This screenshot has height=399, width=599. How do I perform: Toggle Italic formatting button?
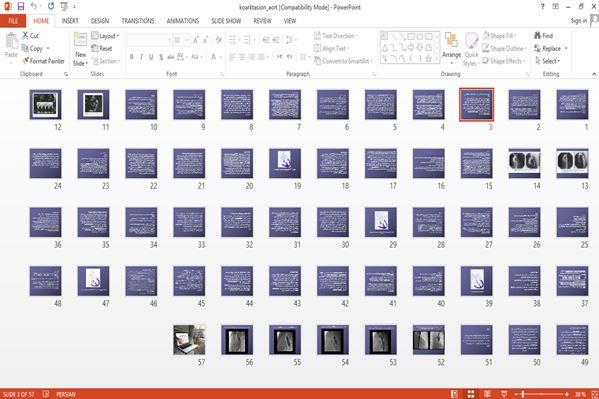coord(141,57)
